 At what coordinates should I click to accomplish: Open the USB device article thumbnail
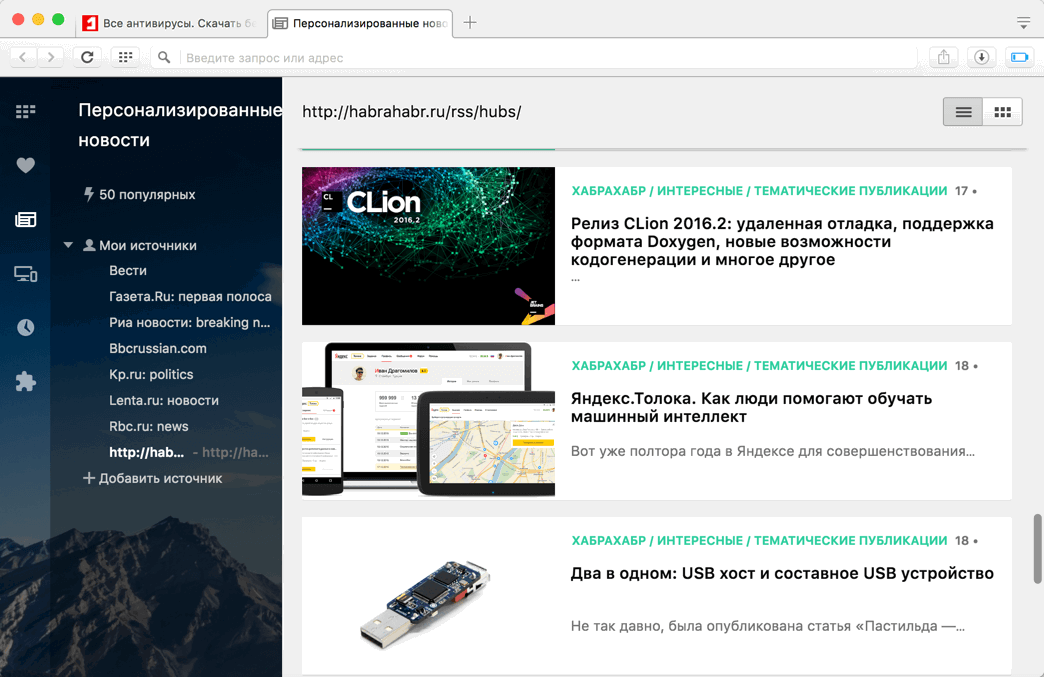click(428, 596)
